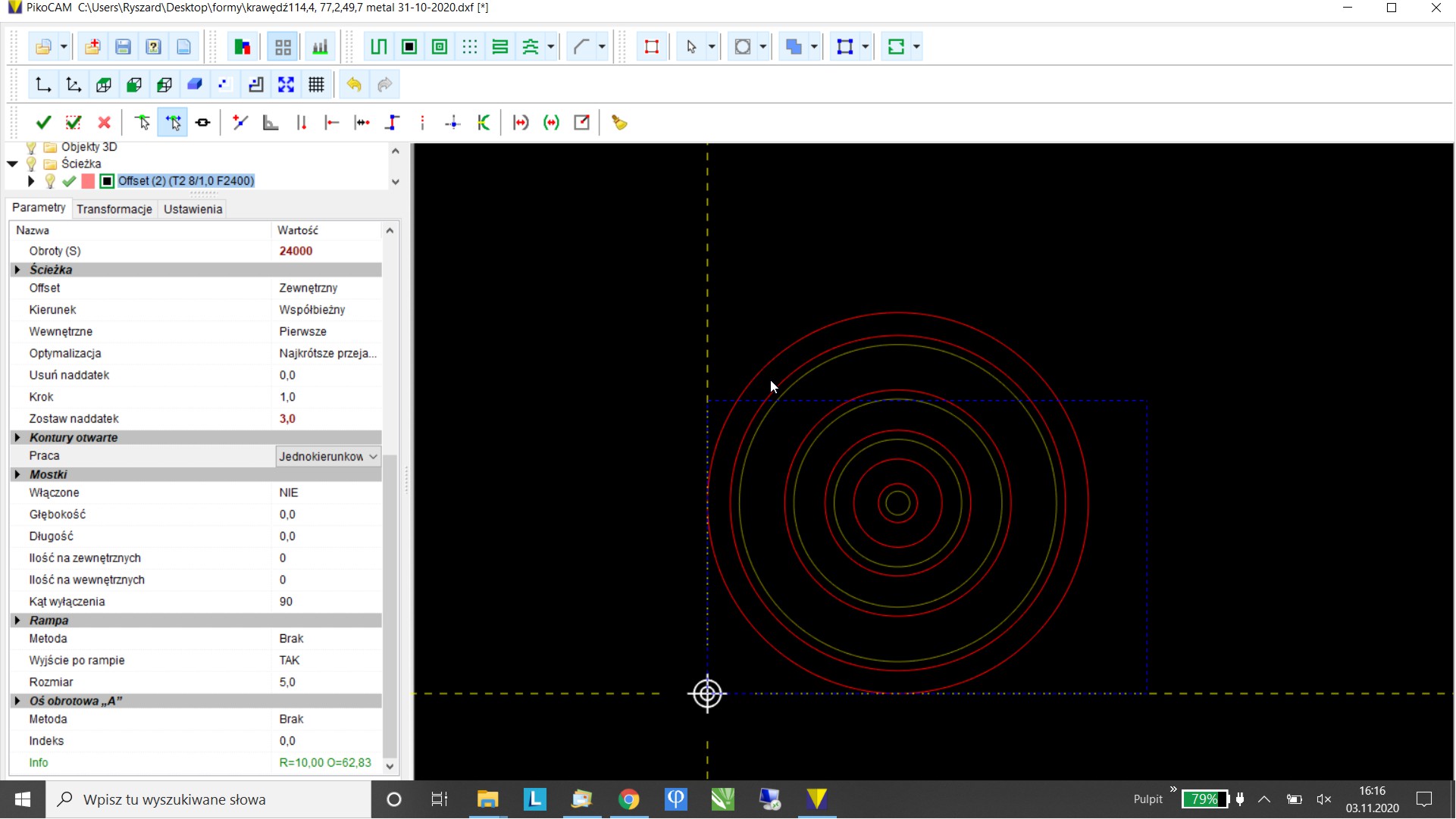Select the Offset (2) (T2 8/1,0 F2400) tree item
Viewport: 1456px width, 819px height.
coord(186,181)
